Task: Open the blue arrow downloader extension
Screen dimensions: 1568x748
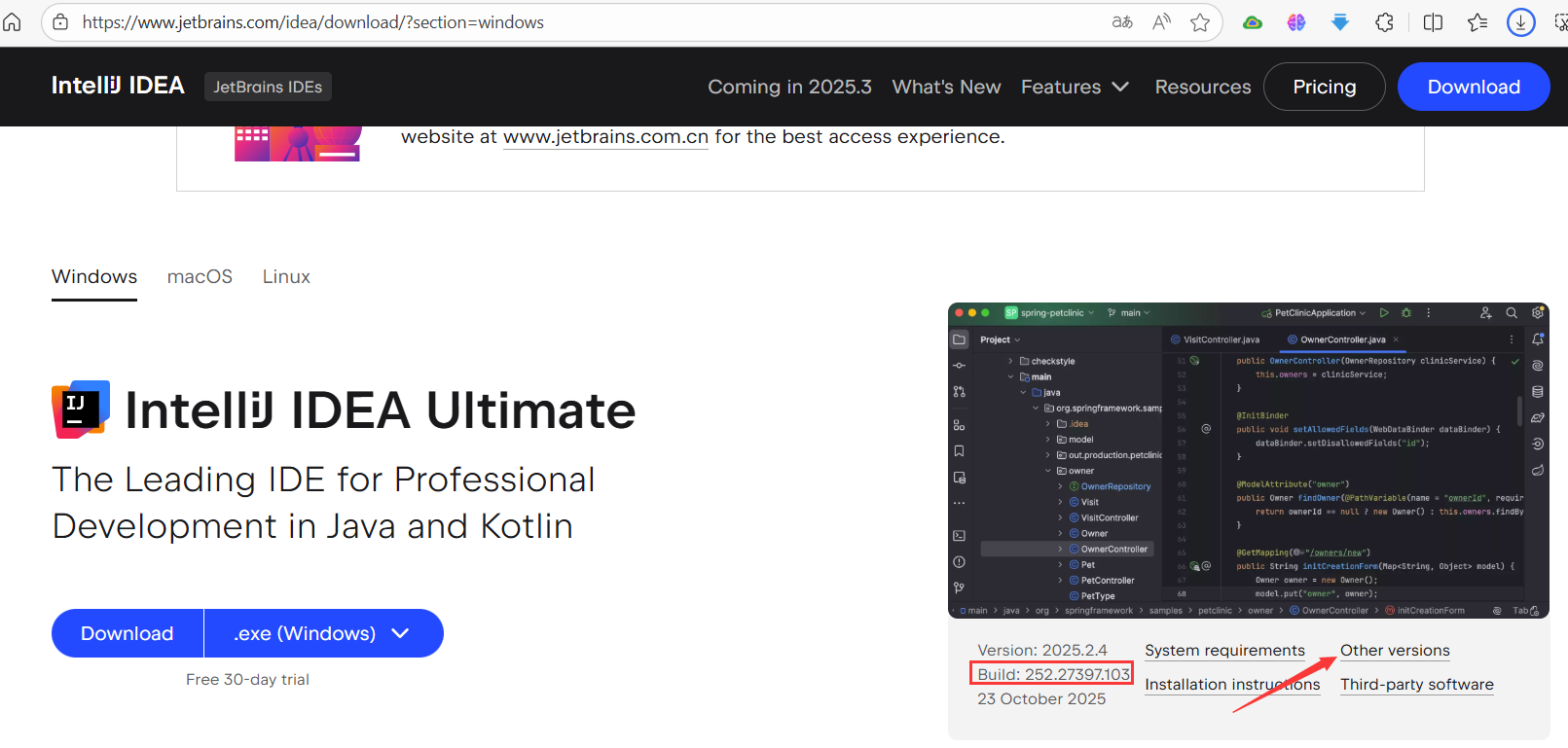Action: tap(1340, 21)
